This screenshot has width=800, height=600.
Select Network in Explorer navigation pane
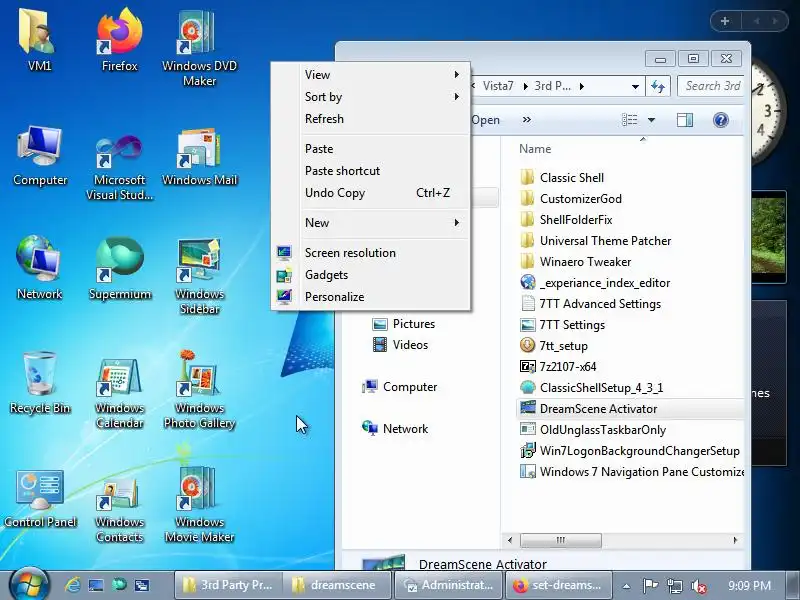click(395, 429)
